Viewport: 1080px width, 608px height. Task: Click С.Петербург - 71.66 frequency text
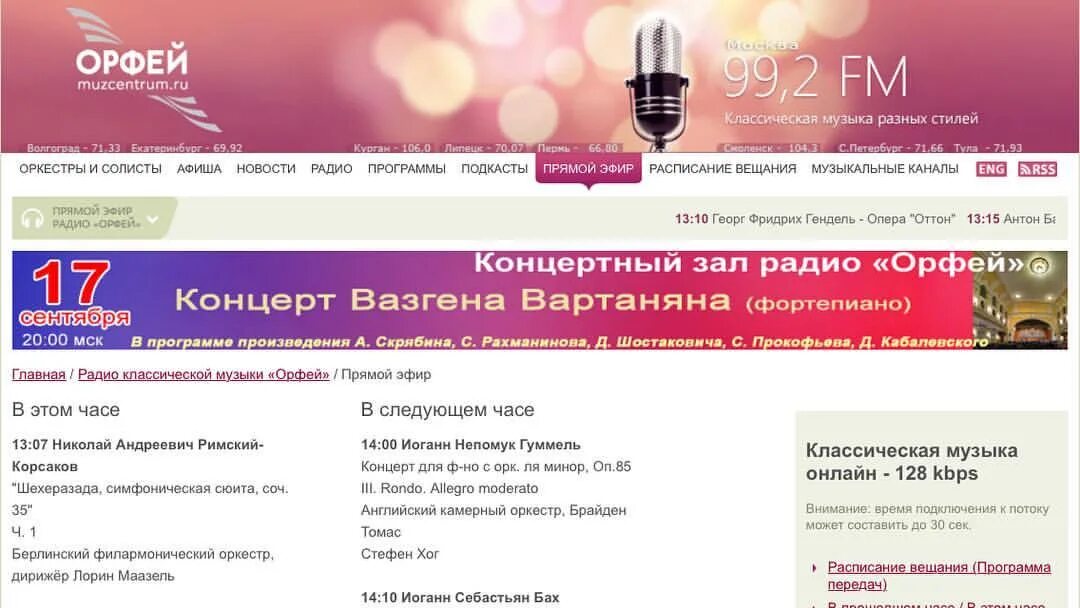click(891, 148)
